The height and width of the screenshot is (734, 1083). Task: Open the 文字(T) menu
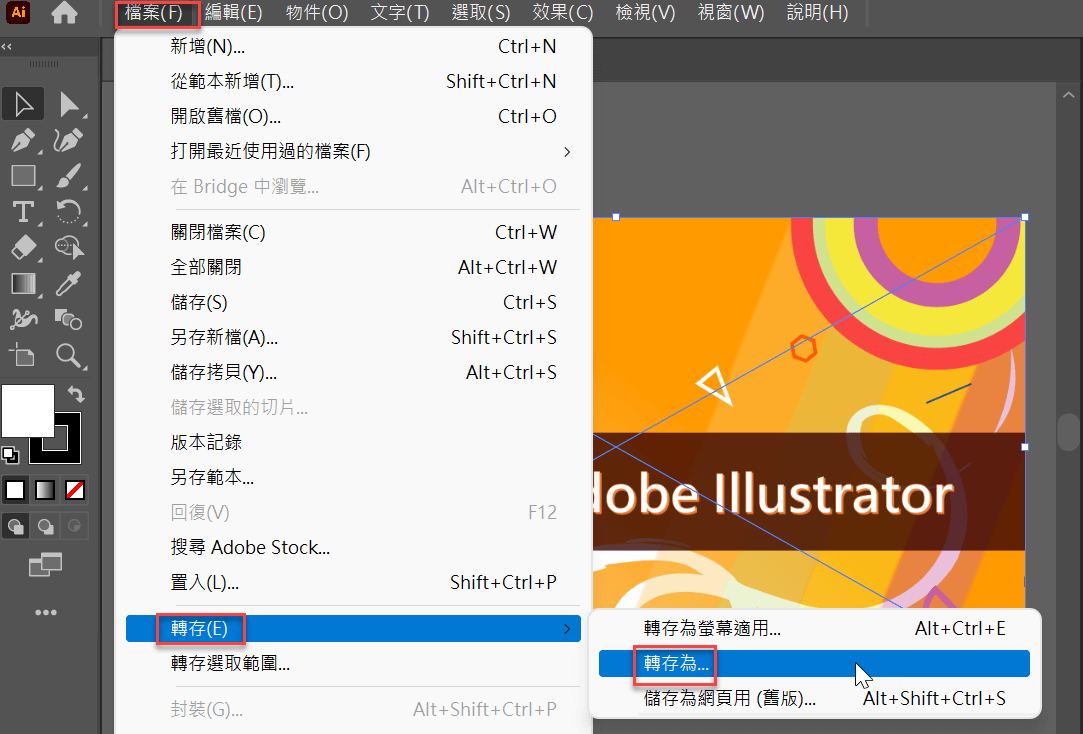400,12
